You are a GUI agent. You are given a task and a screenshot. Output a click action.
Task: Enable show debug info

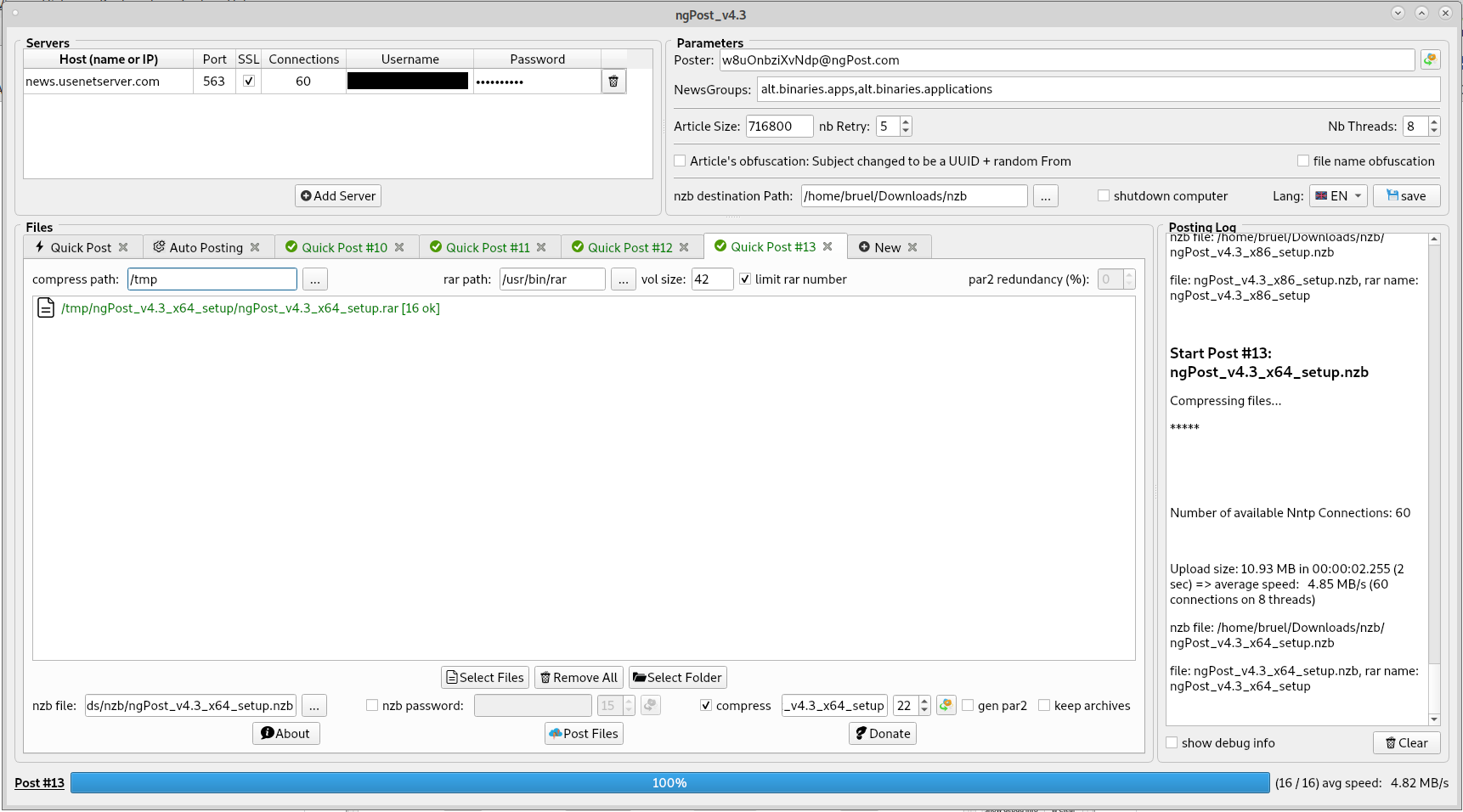point(1172,742)
